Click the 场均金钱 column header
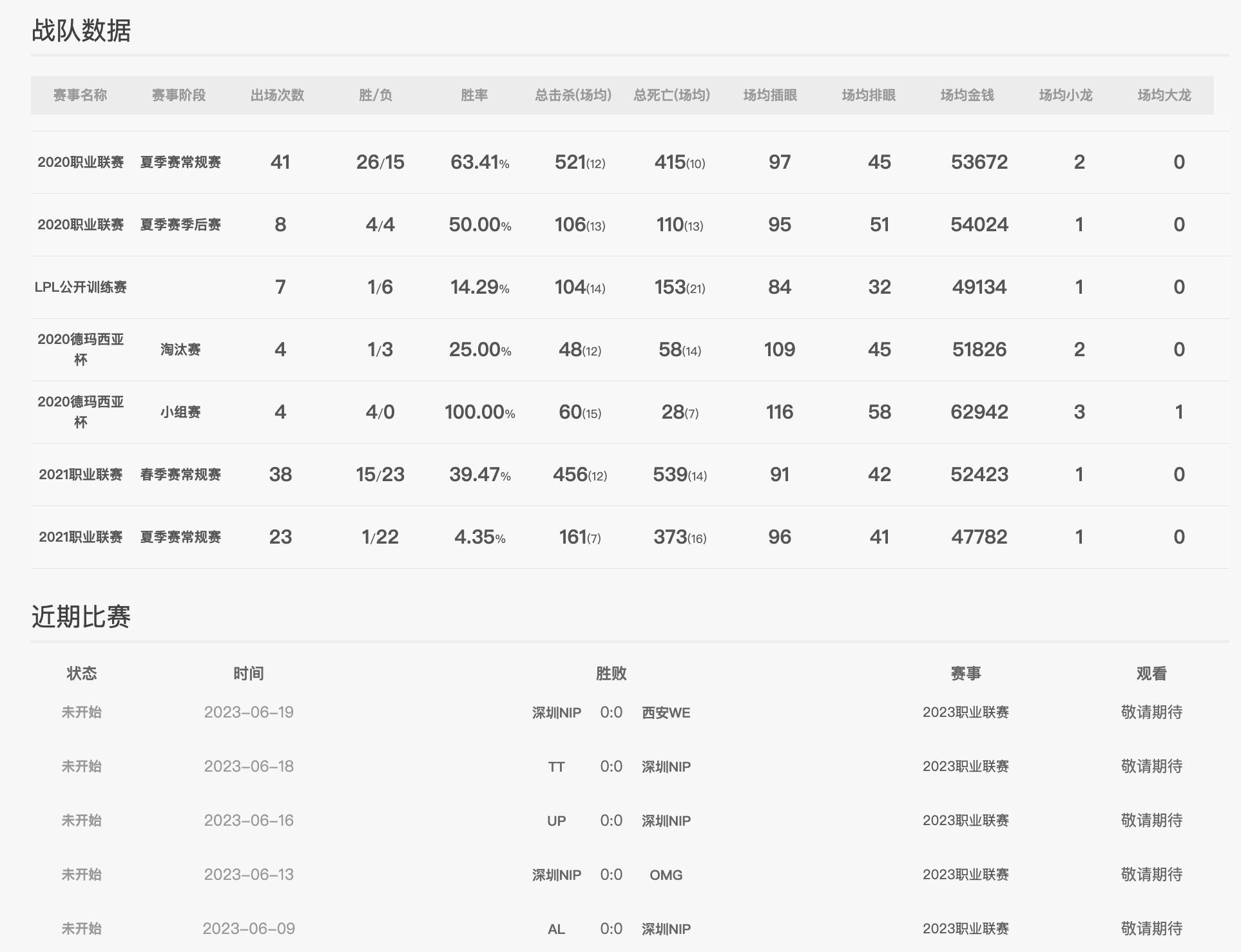 click(967, 95)
